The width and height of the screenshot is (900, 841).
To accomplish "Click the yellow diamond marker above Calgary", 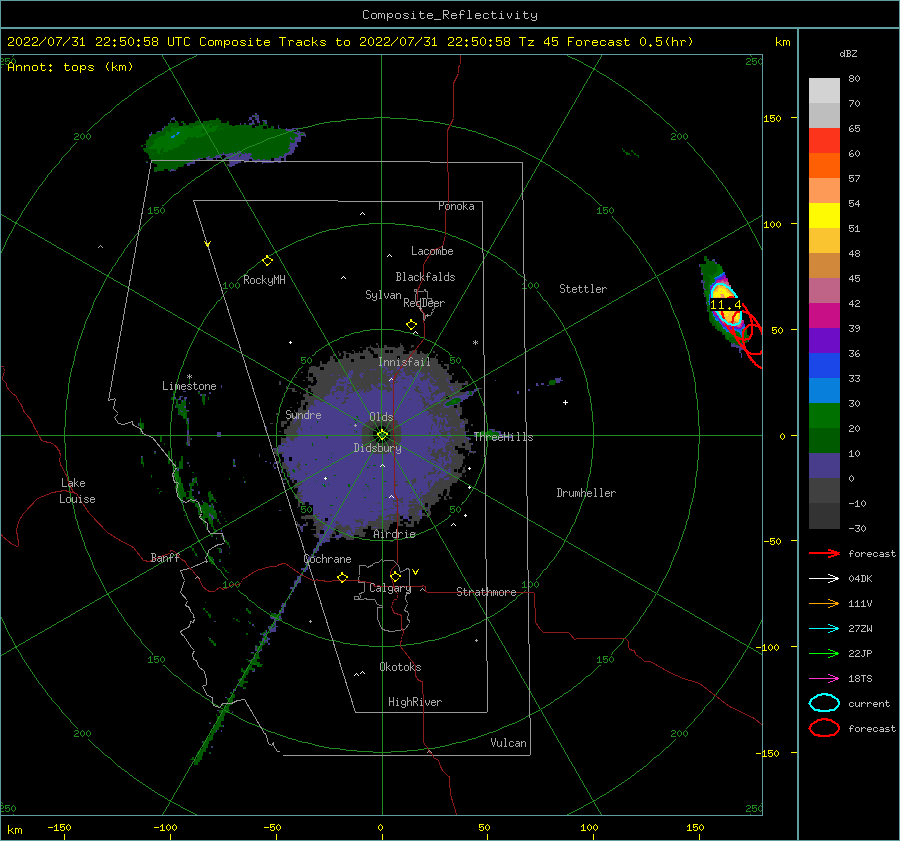I will (395, 576).
